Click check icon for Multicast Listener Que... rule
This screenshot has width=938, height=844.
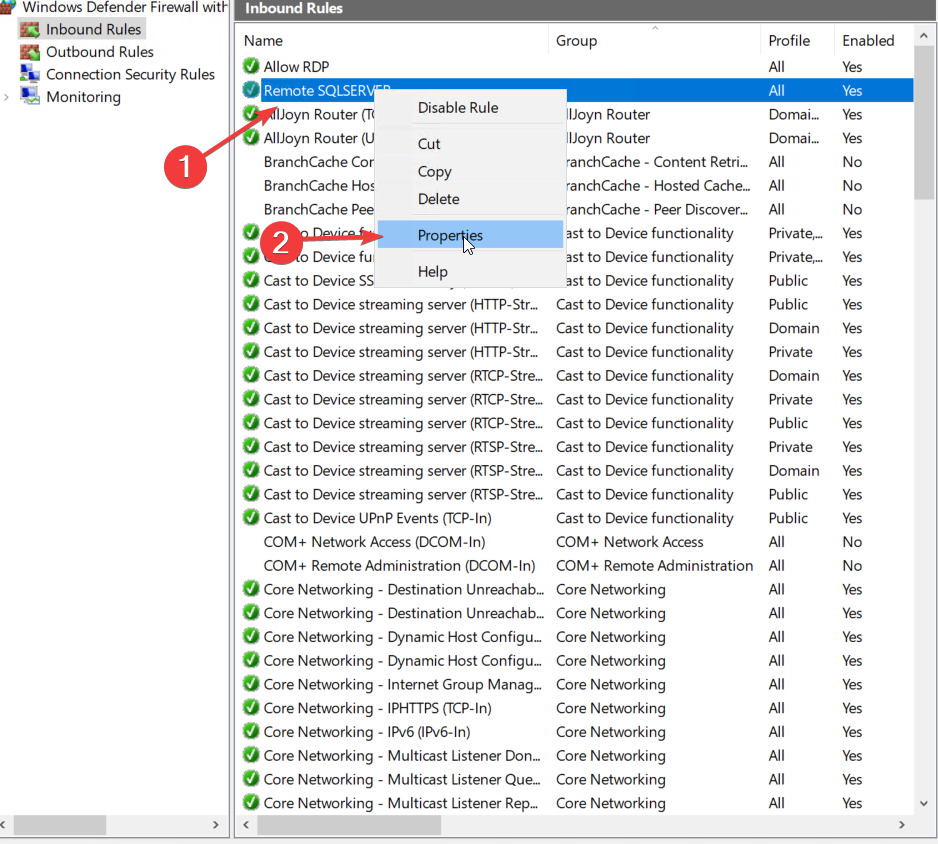tap(251, 779)
